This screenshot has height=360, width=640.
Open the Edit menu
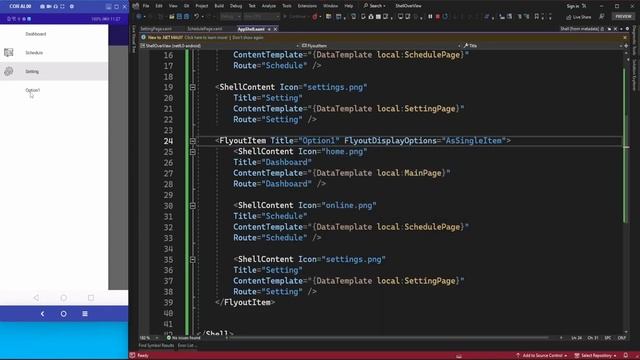159,6
